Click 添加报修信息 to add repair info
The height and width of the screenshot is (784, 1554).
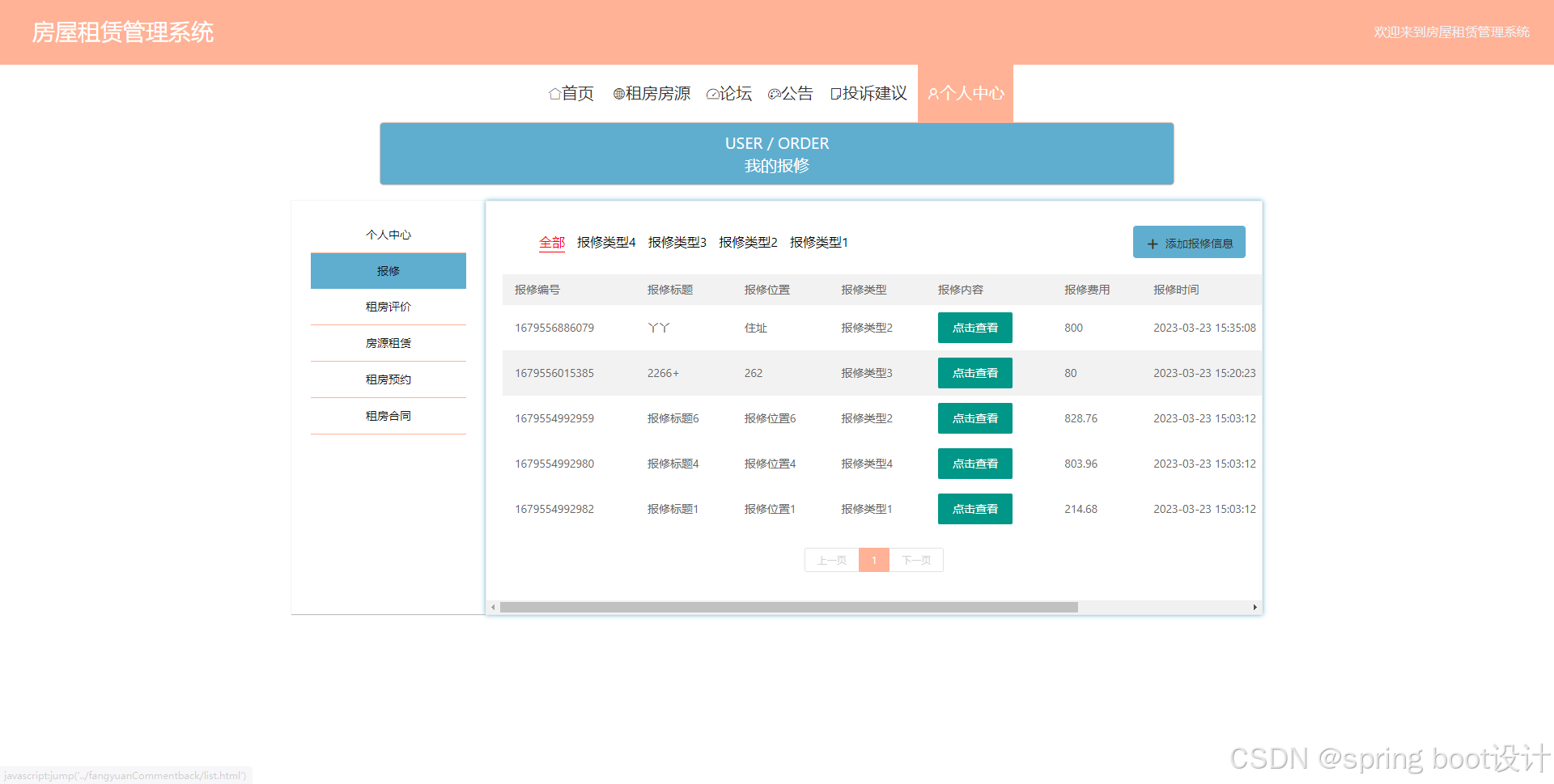[1189, 242]
